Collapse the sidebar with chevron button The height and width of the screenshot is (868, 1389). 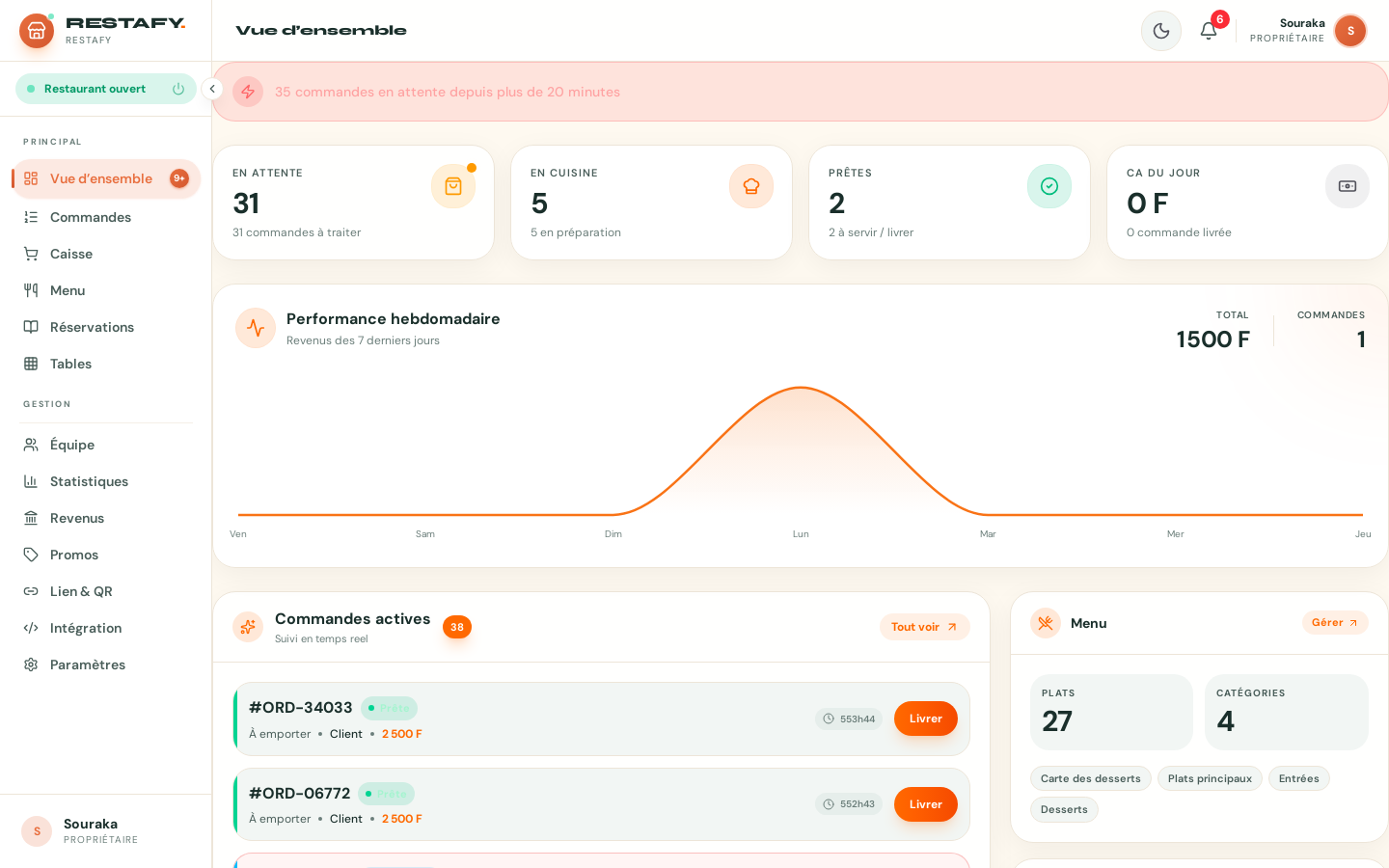point(212,89)
